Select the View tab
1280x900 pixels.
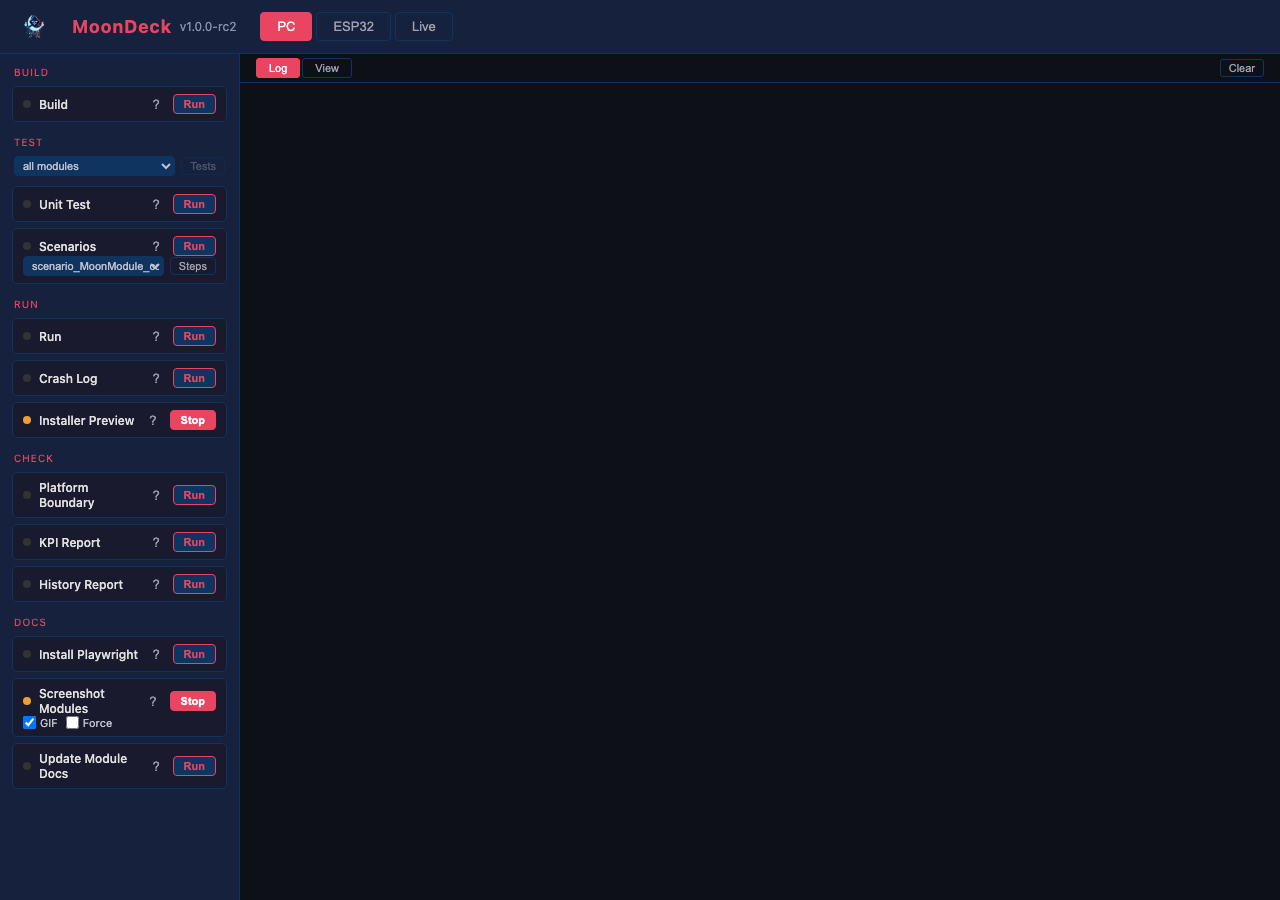(x=327, y=68)
